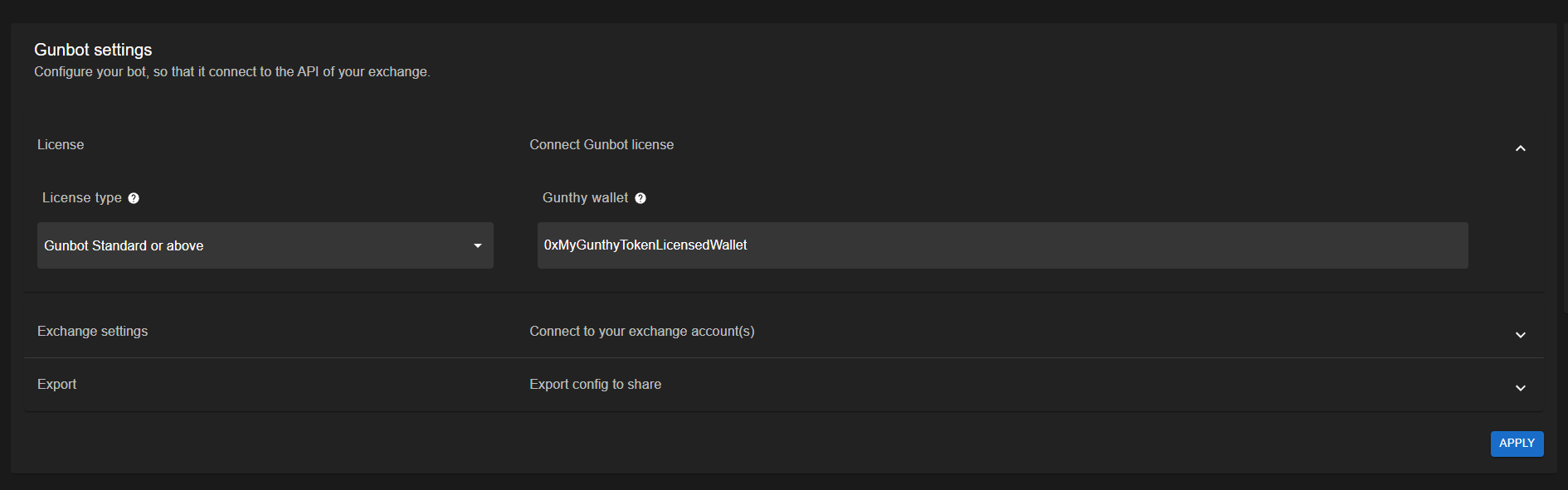
Task: Open the License type dropdown arrow
Action: (478, 245)
